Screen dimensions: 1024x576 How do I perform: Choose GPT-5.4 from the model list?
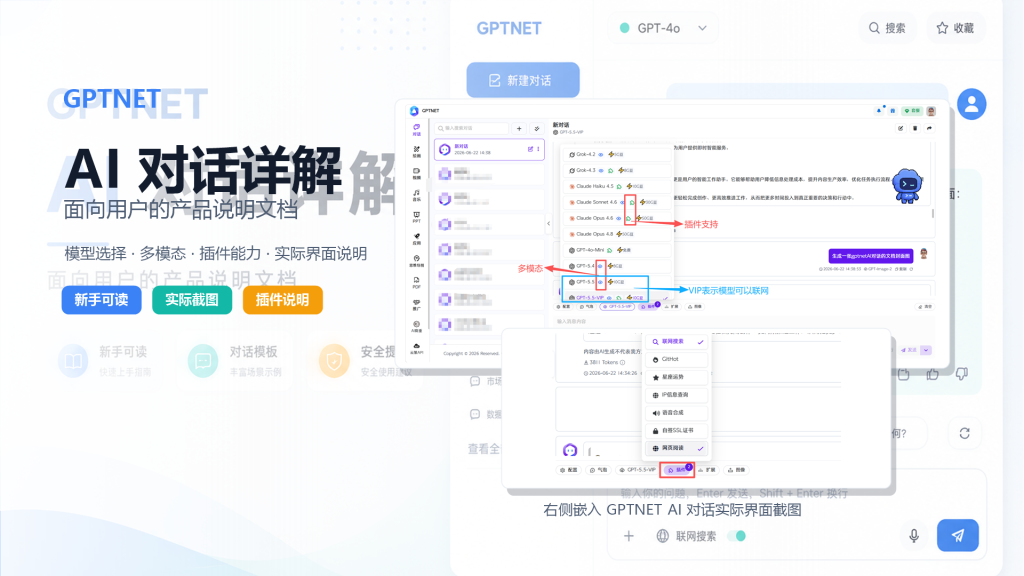pos(617,266)
